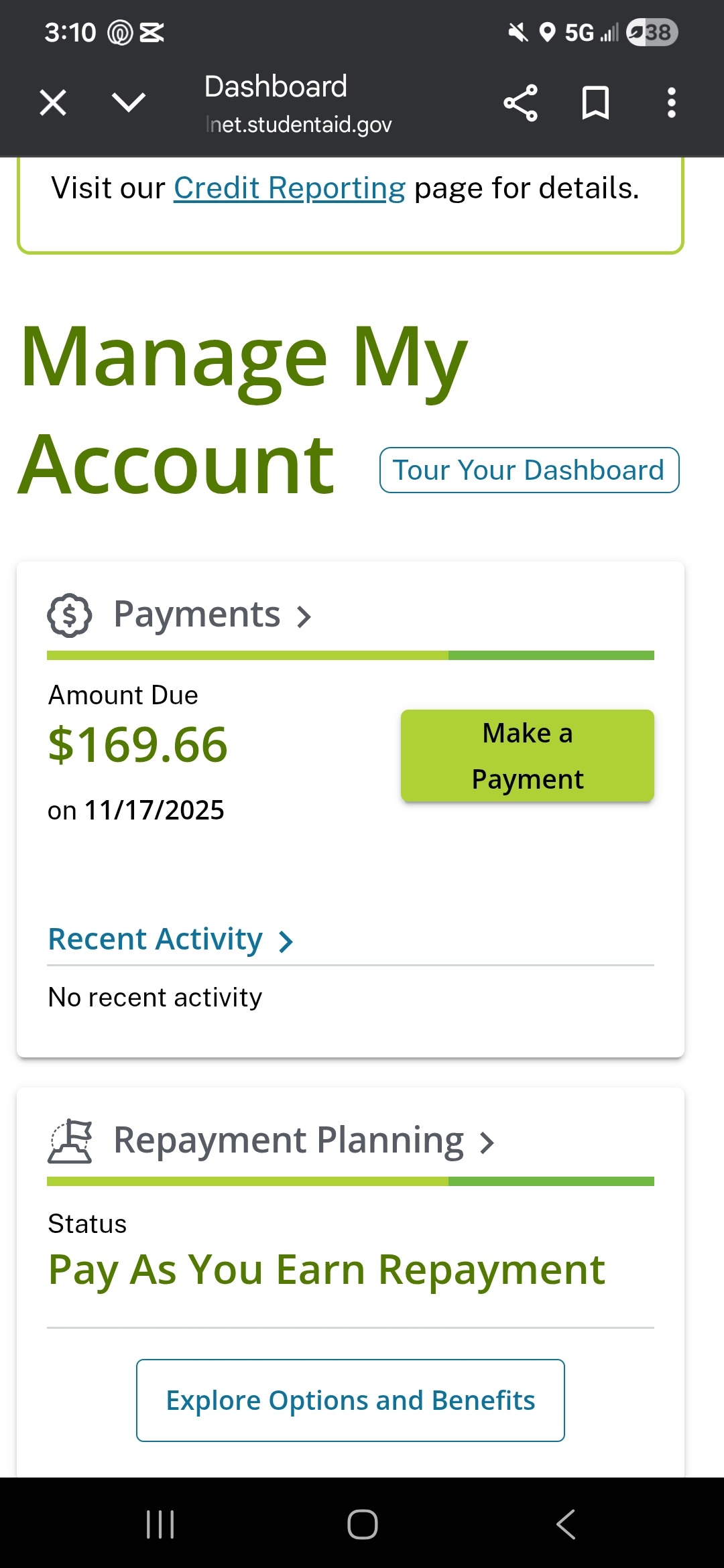Tap the Android recent apps button

point(160,1524)
